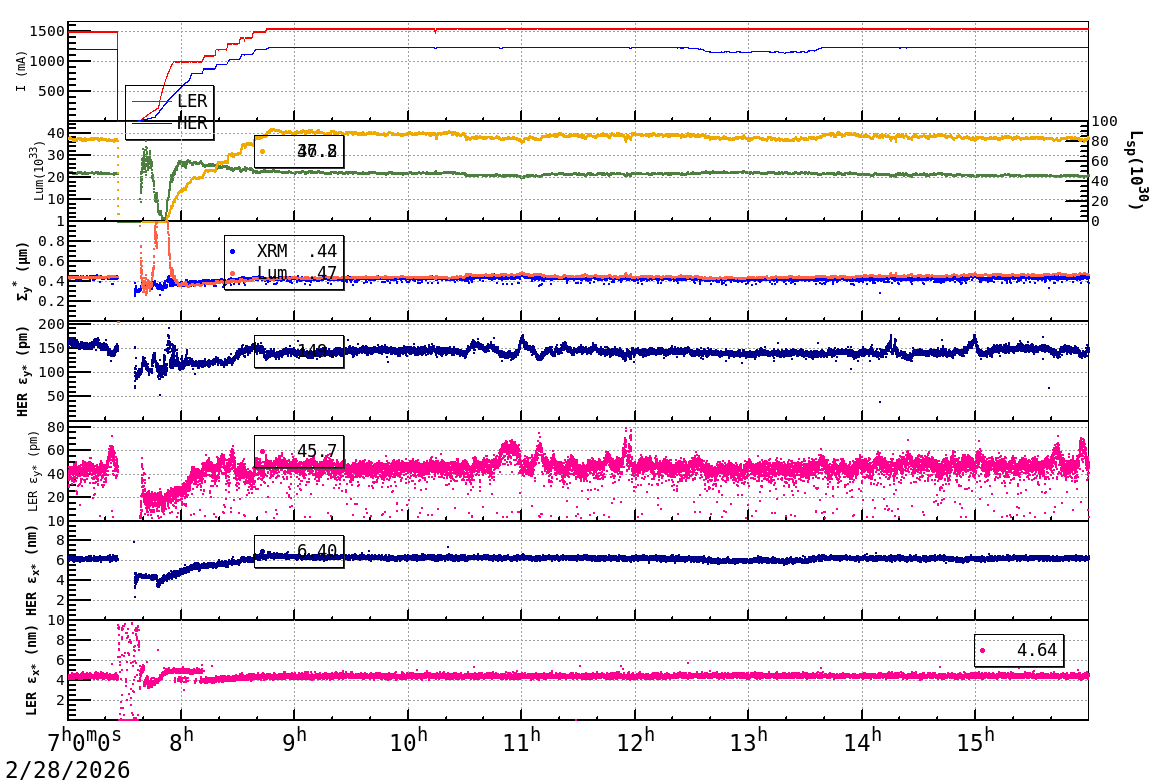Click the 500 tick on current axis
Viewport: 1160px width, 782px height.
click(x=52, y=92)
